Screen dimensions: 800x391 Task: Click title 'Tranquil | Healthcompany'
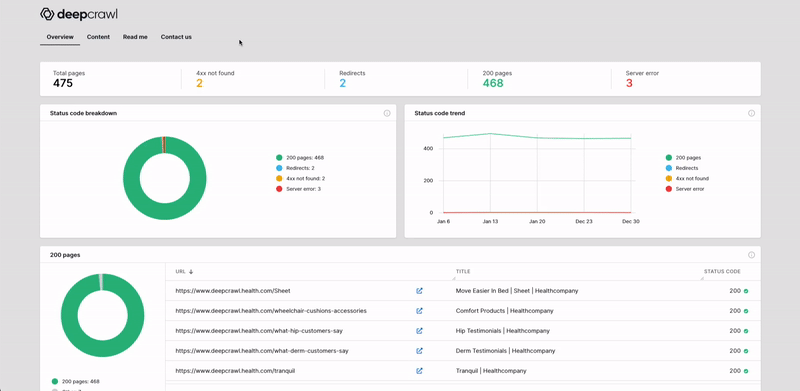491,371
